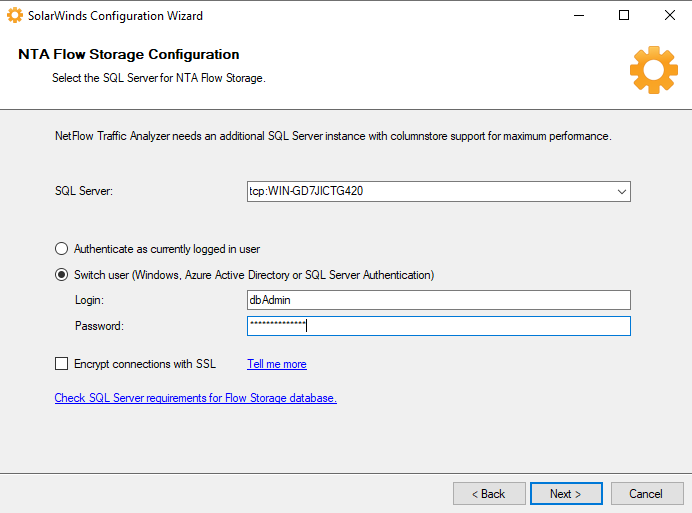Minimize the Configuration Wizard window
The width and height of the screenshot is (692, 513).
578,16
